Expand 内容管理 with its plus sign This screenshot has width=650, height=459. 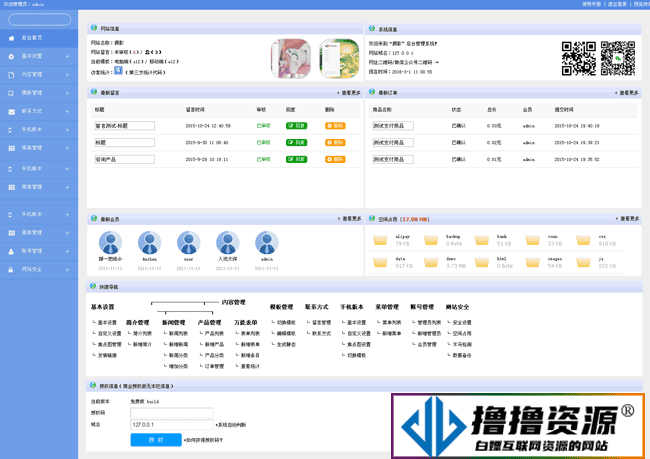click(x=67, y=75)
